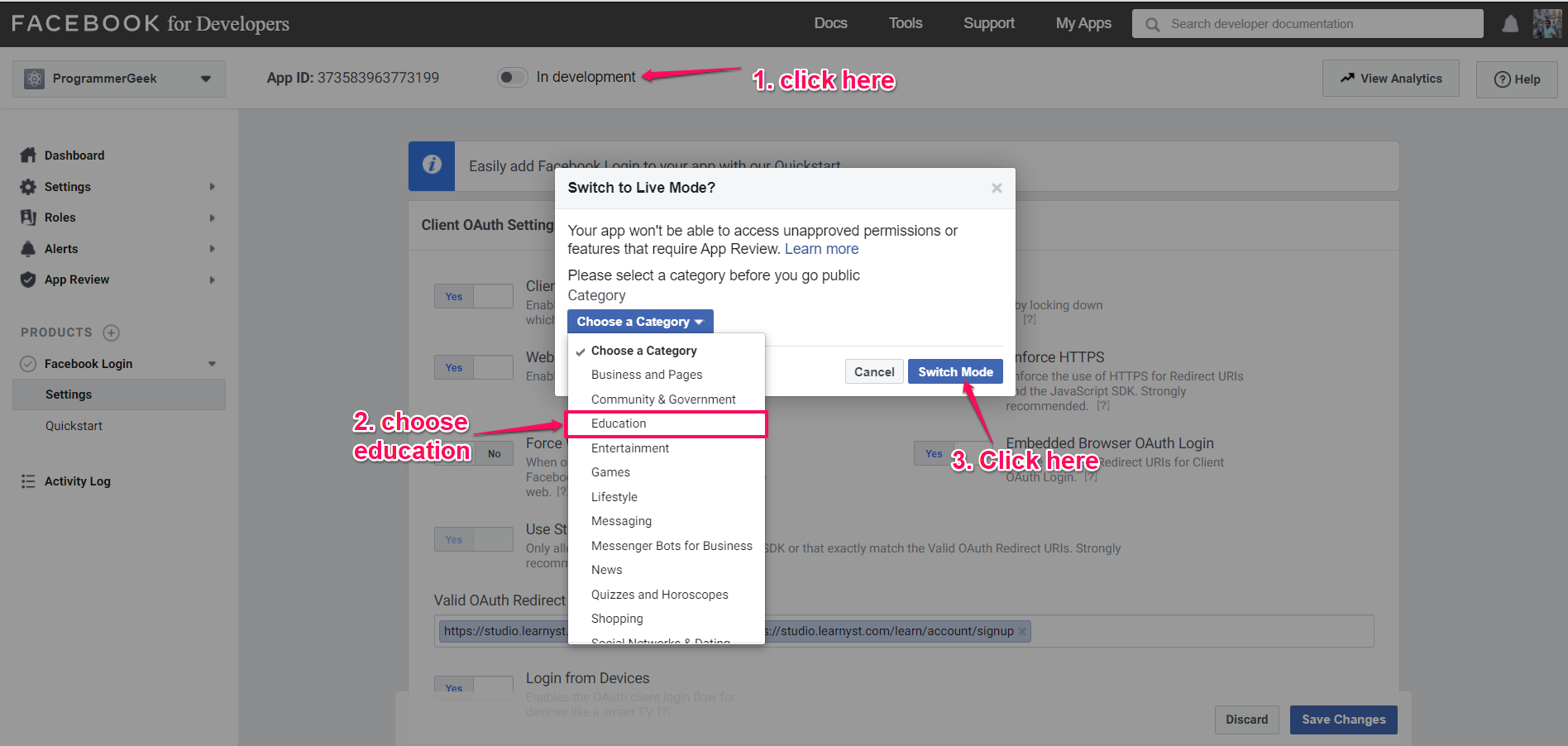Click the Switch Mode button

coord(955,371)
